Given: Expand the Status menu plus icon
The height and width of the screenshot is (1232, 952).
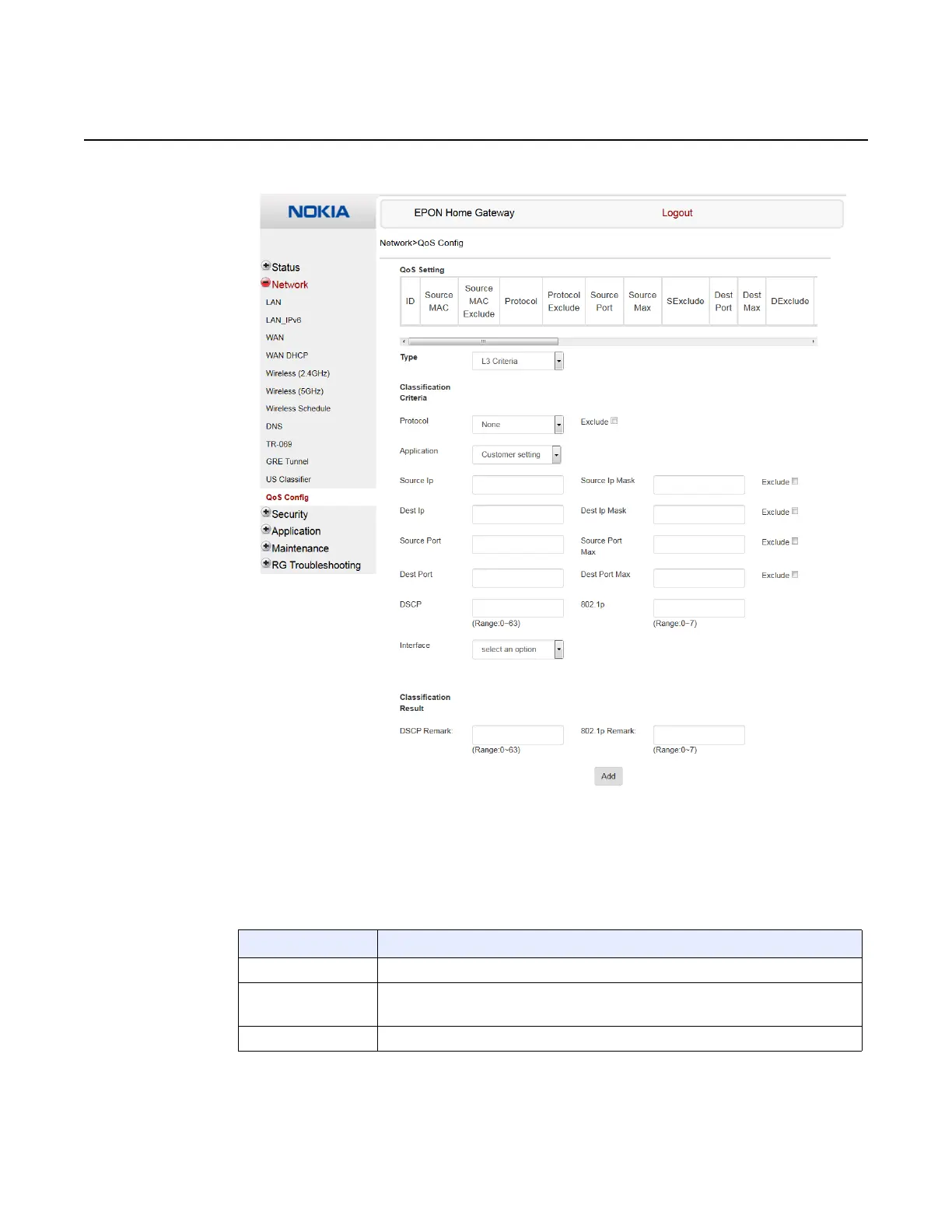Looking at the screenshot, I should coord(266,266).
